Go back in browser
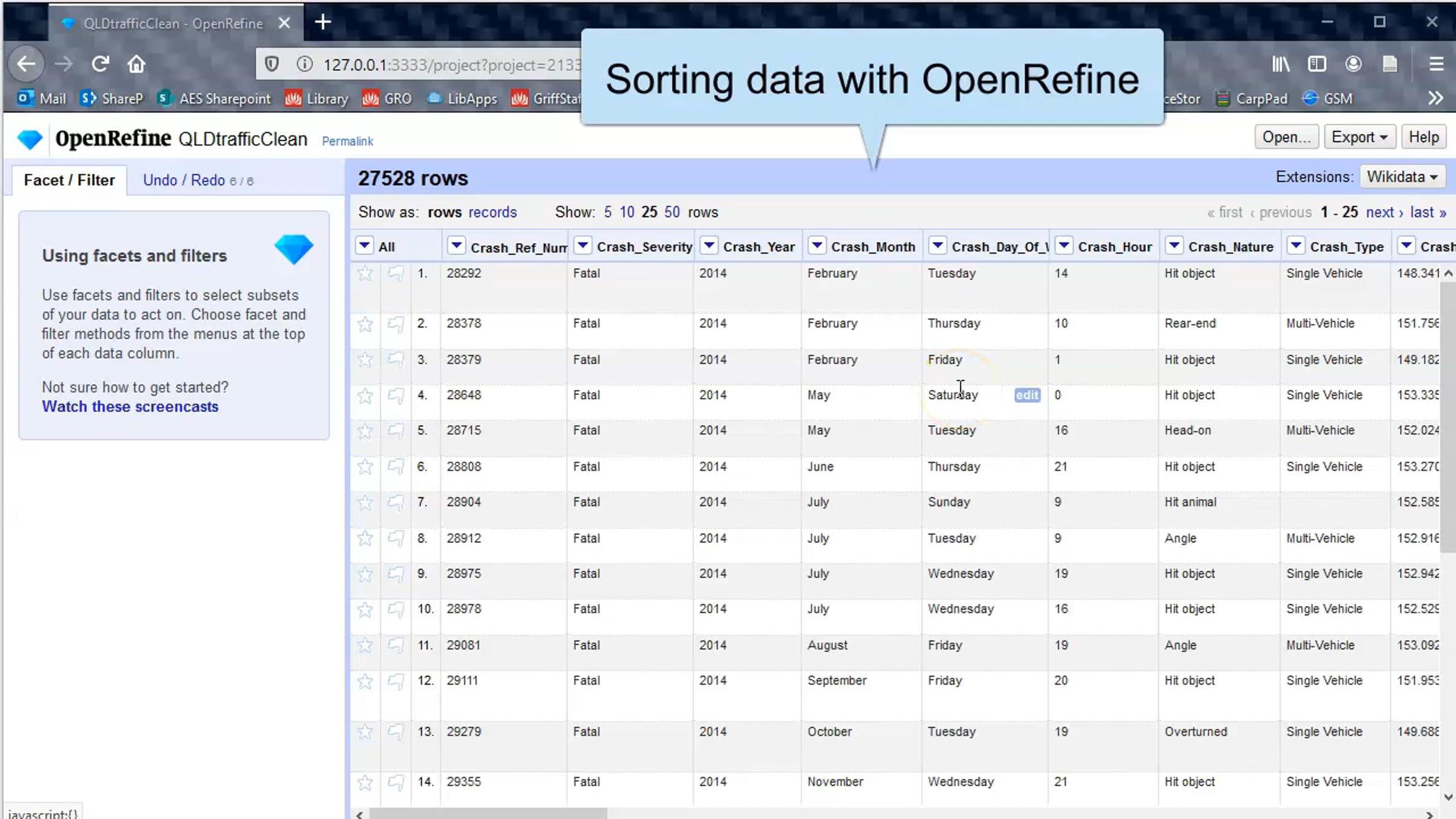The height and width of the screenshot is (819, 1456). click(x=26, y=64)
